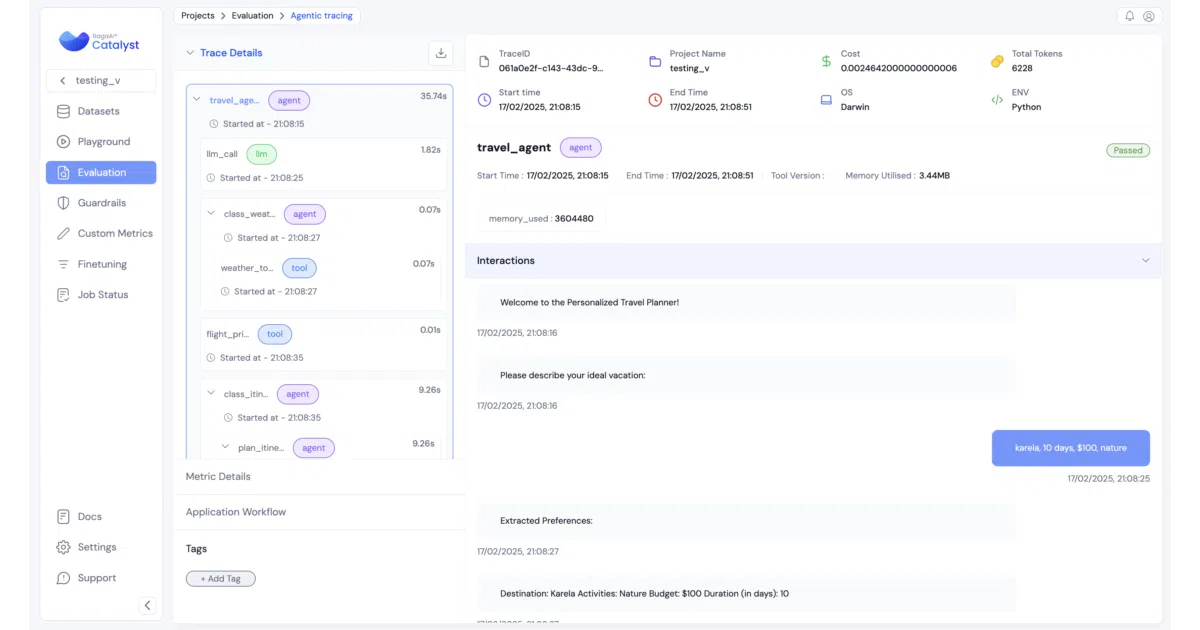Collapse the travel_agent tree node
The image size is (1200, 630).
coord(197,100)
